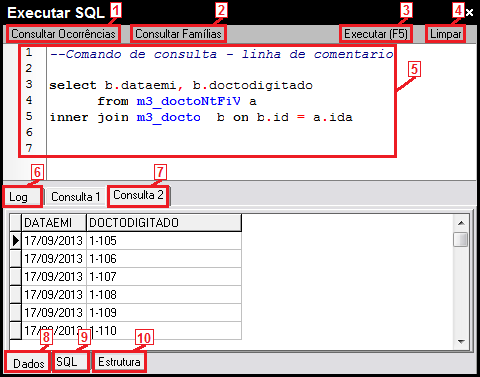Open the SQL bottom tab
Image resolution: width=480 pixels, height=377 pixels.
click(71, 362)
